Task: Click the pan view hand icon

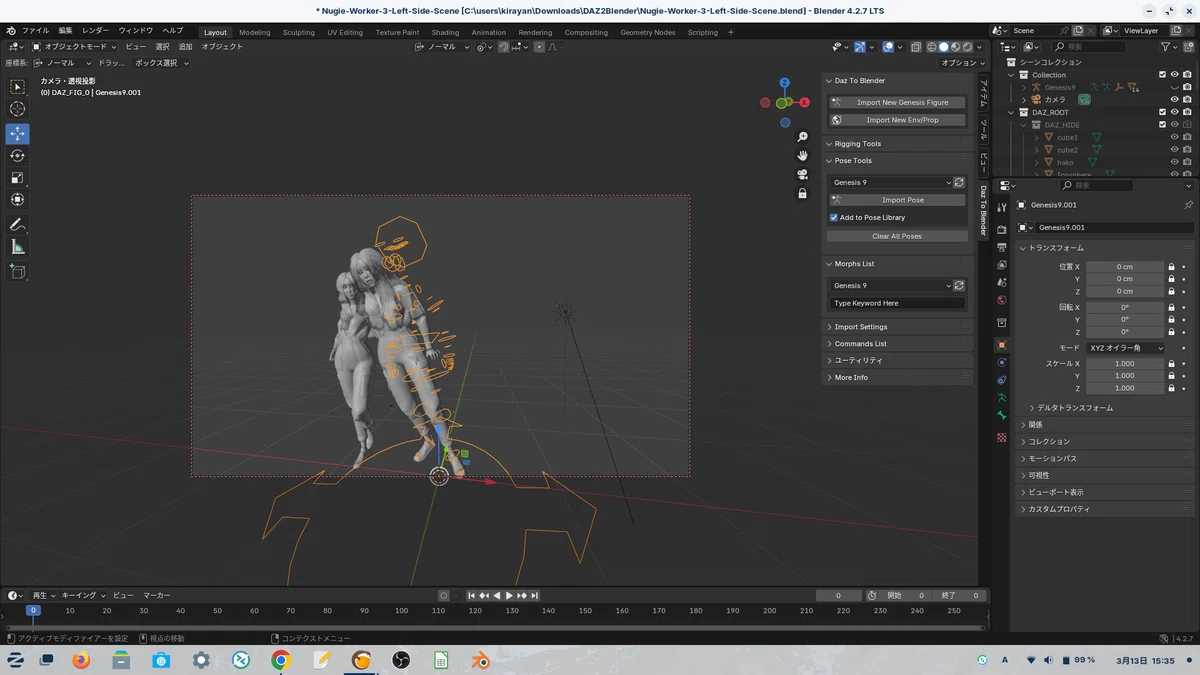Action: 802,156
